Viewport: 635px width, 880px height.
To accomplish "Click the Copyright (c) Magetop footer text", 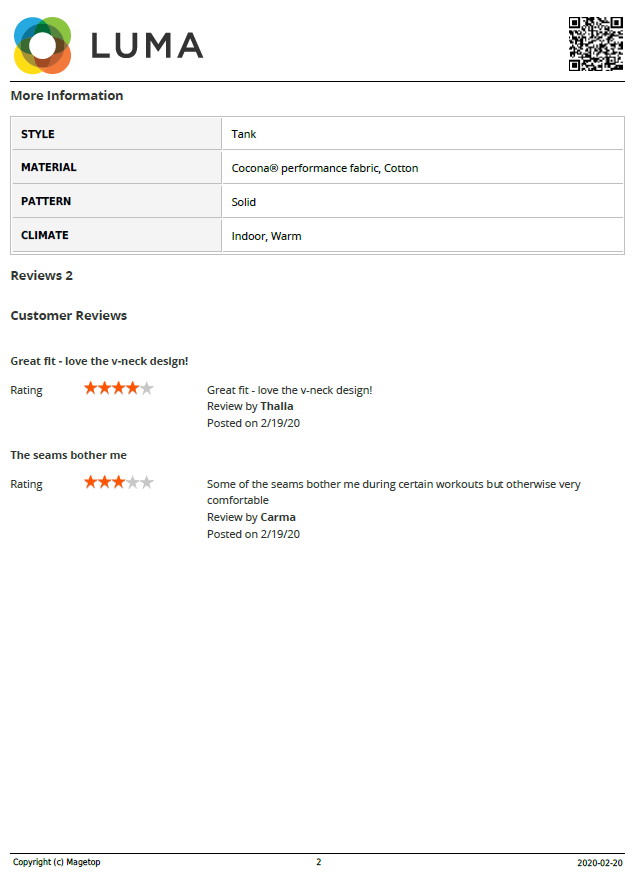I will pos(56,862).
